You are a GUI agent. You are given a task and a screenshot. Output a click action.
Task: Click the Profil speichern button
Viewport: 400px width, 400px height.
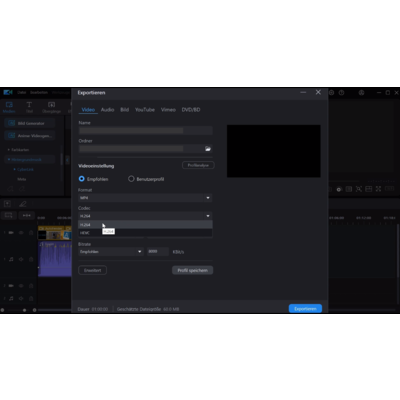point(193,270)
